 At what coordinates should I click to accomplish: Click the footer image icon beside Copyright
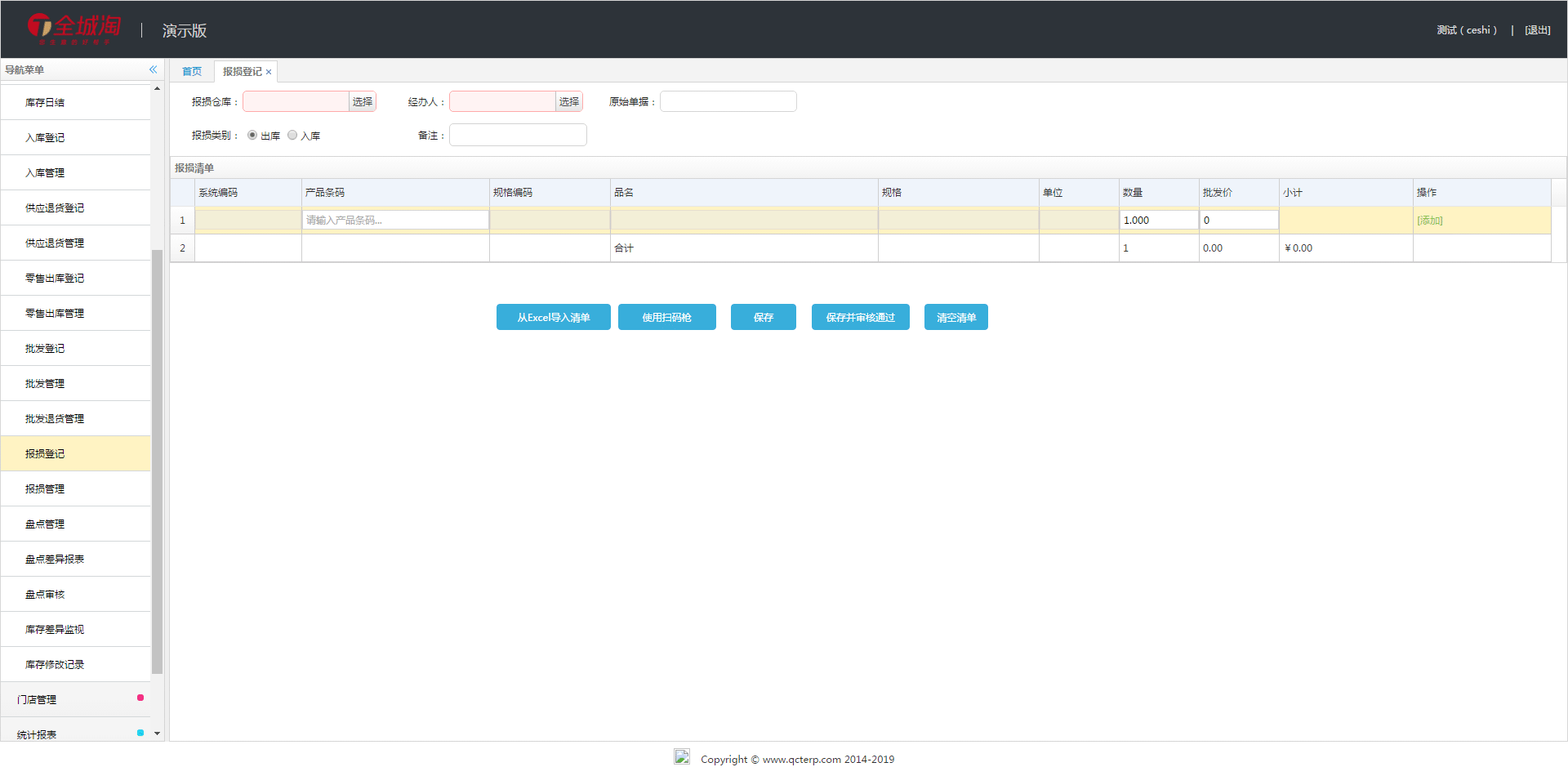point(682,757)
